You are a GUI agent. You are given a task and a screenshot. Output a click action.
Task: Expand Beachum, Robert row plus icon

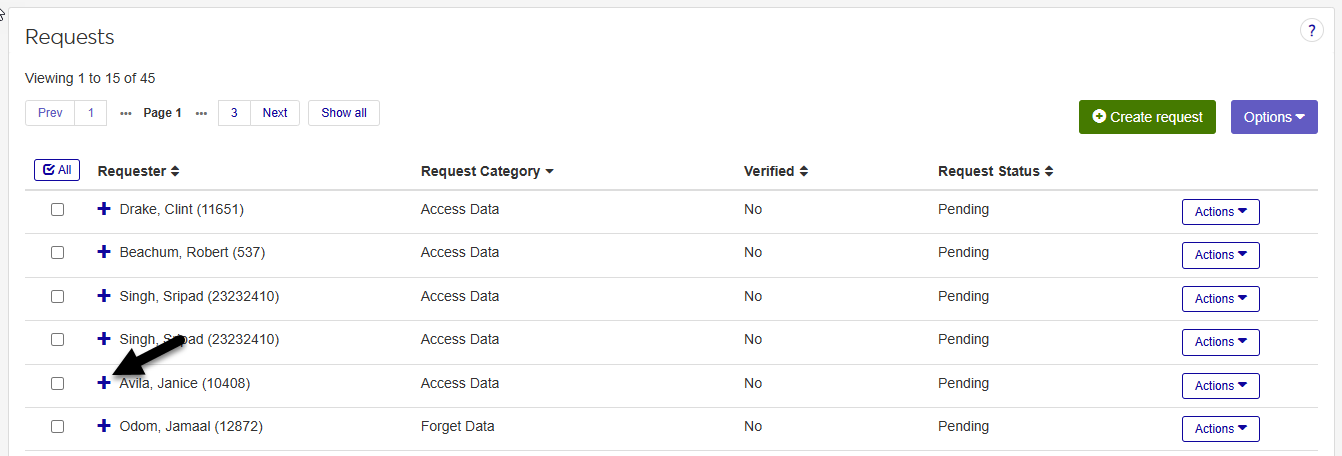point(104,253)
